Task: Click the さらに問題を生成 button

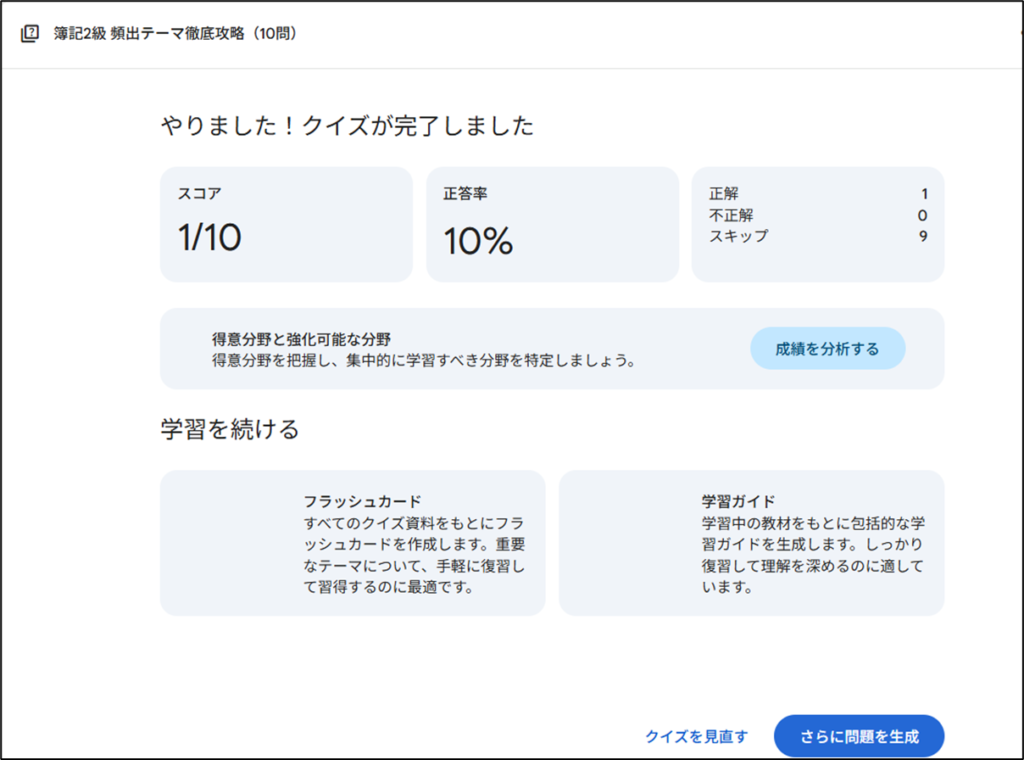Action: 858,735
